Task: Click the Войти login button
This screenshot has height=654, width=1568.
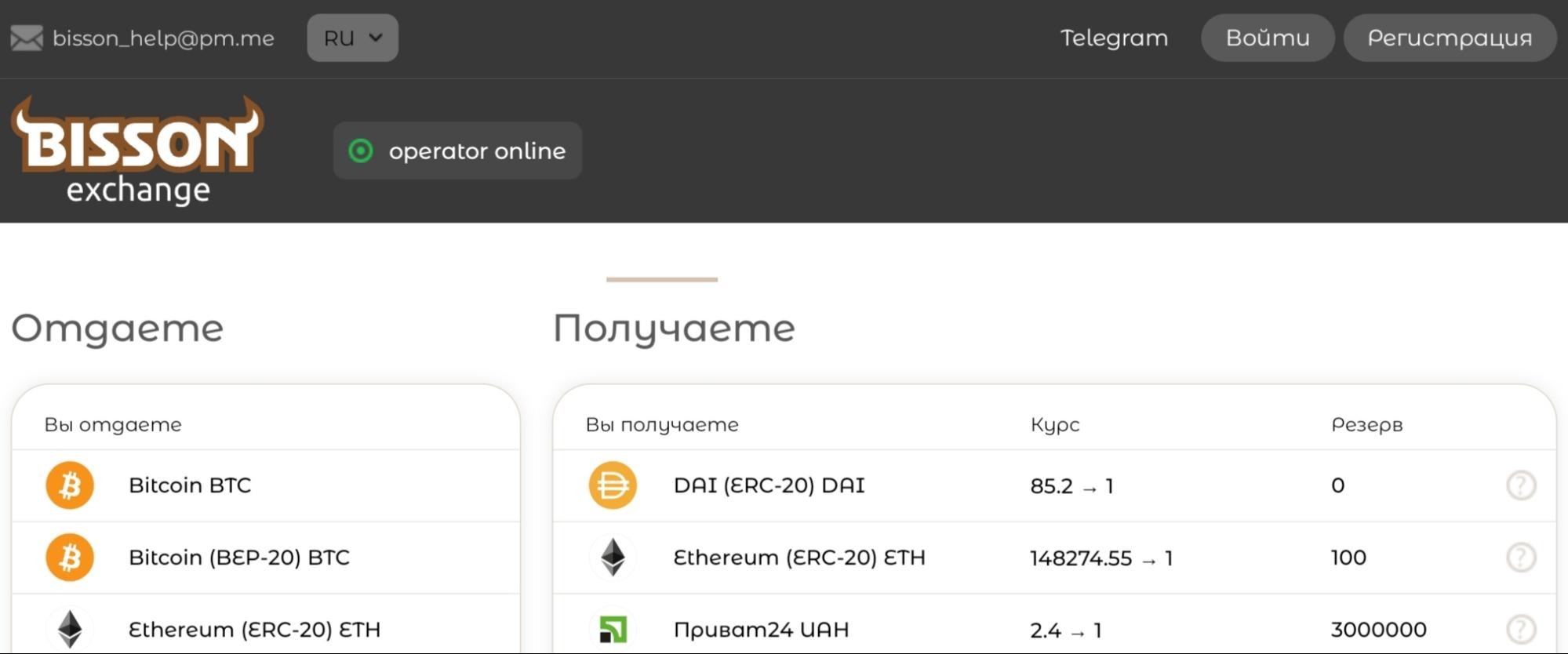Action: 1268,38
